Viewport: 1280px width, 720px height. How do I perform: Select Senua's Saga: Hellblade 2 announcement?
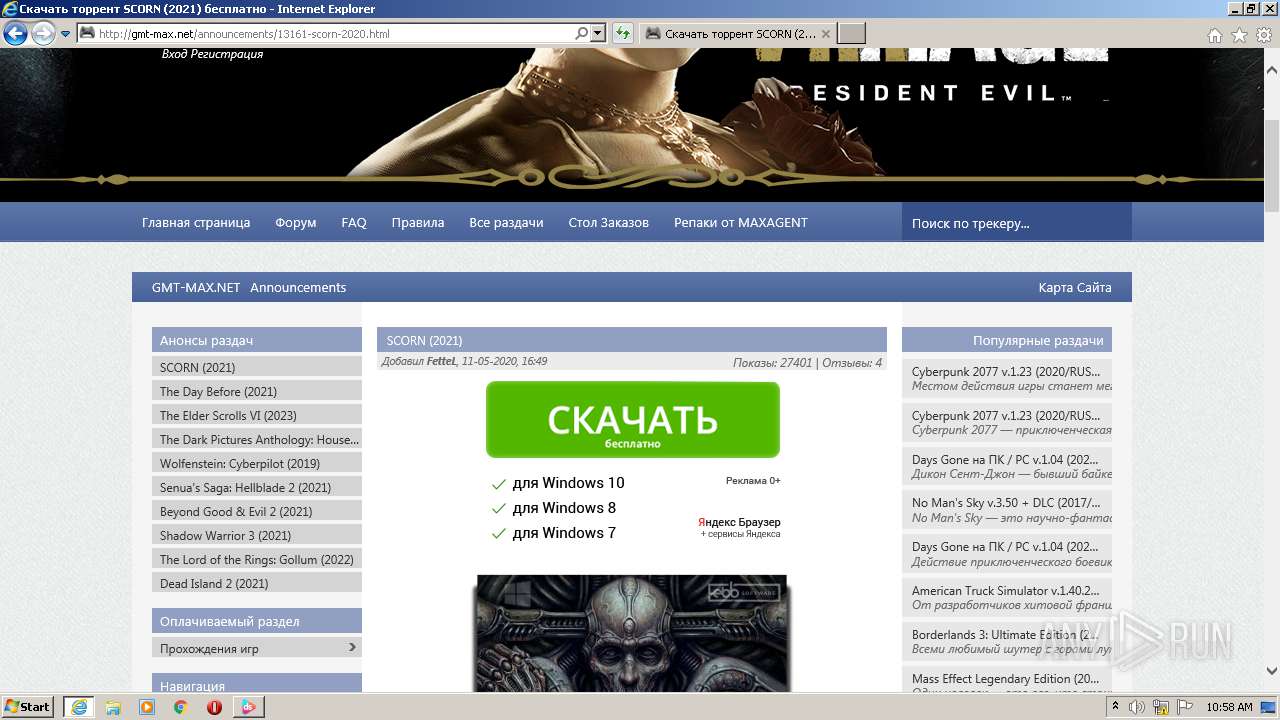pos(257,487)
